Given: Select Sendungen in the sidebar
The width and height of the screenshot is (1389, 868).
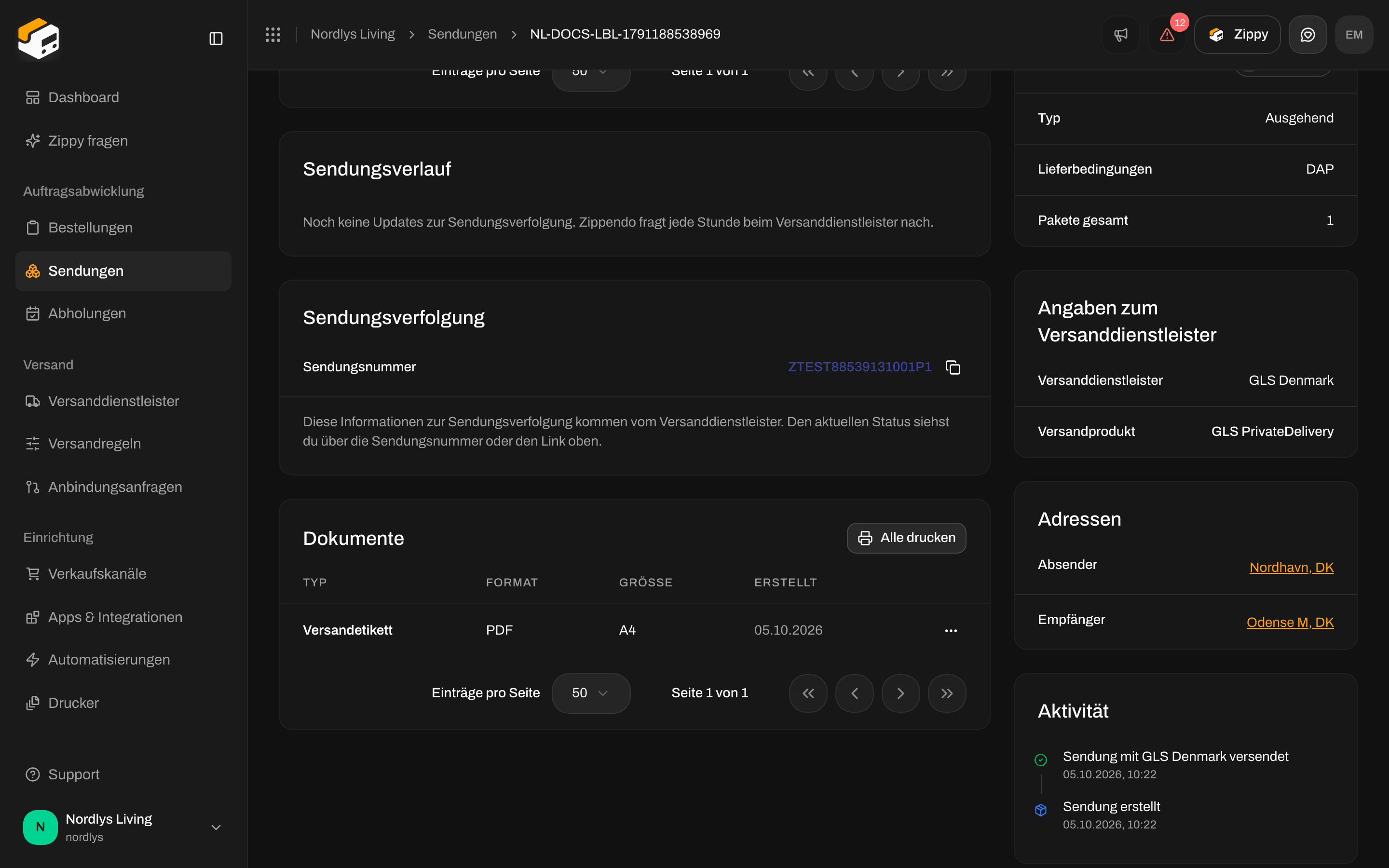Looking at the screenshot, I should point(123,271).
